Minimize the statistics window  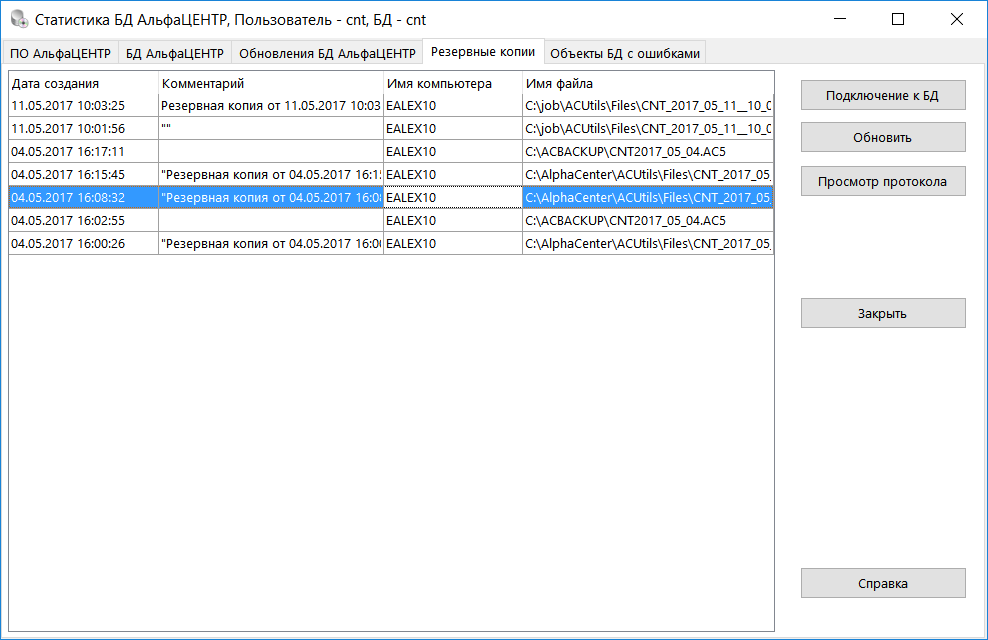click(x=840, y=19)
